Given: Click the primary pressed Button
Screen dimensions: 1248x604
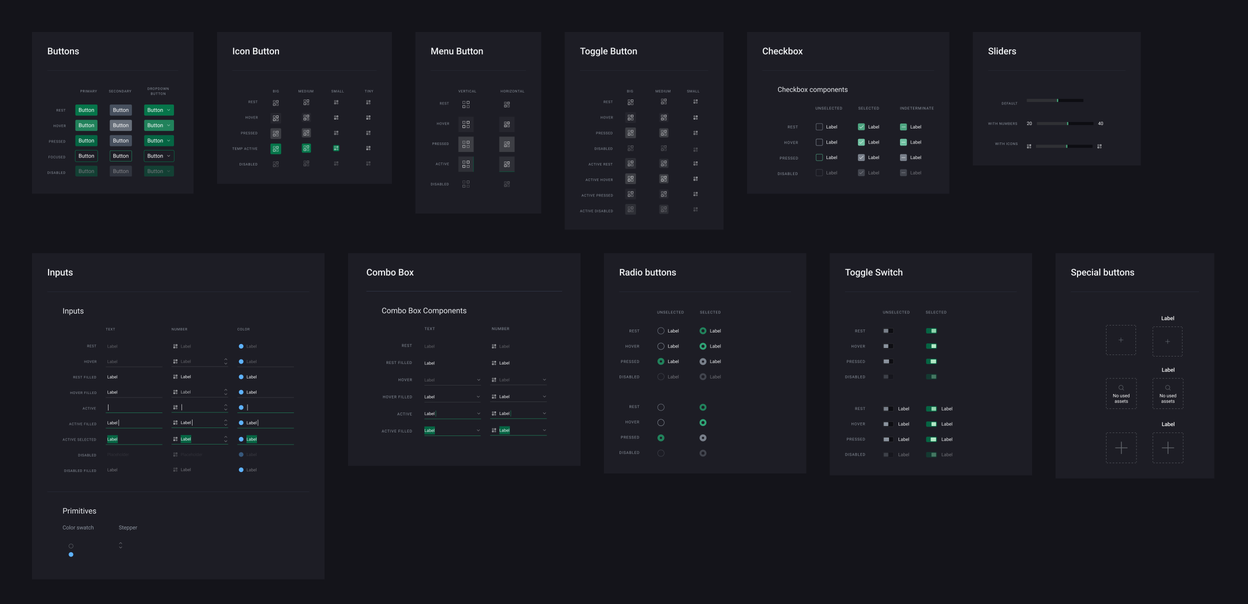Looking at the screenshot, I should coord(87,141).
